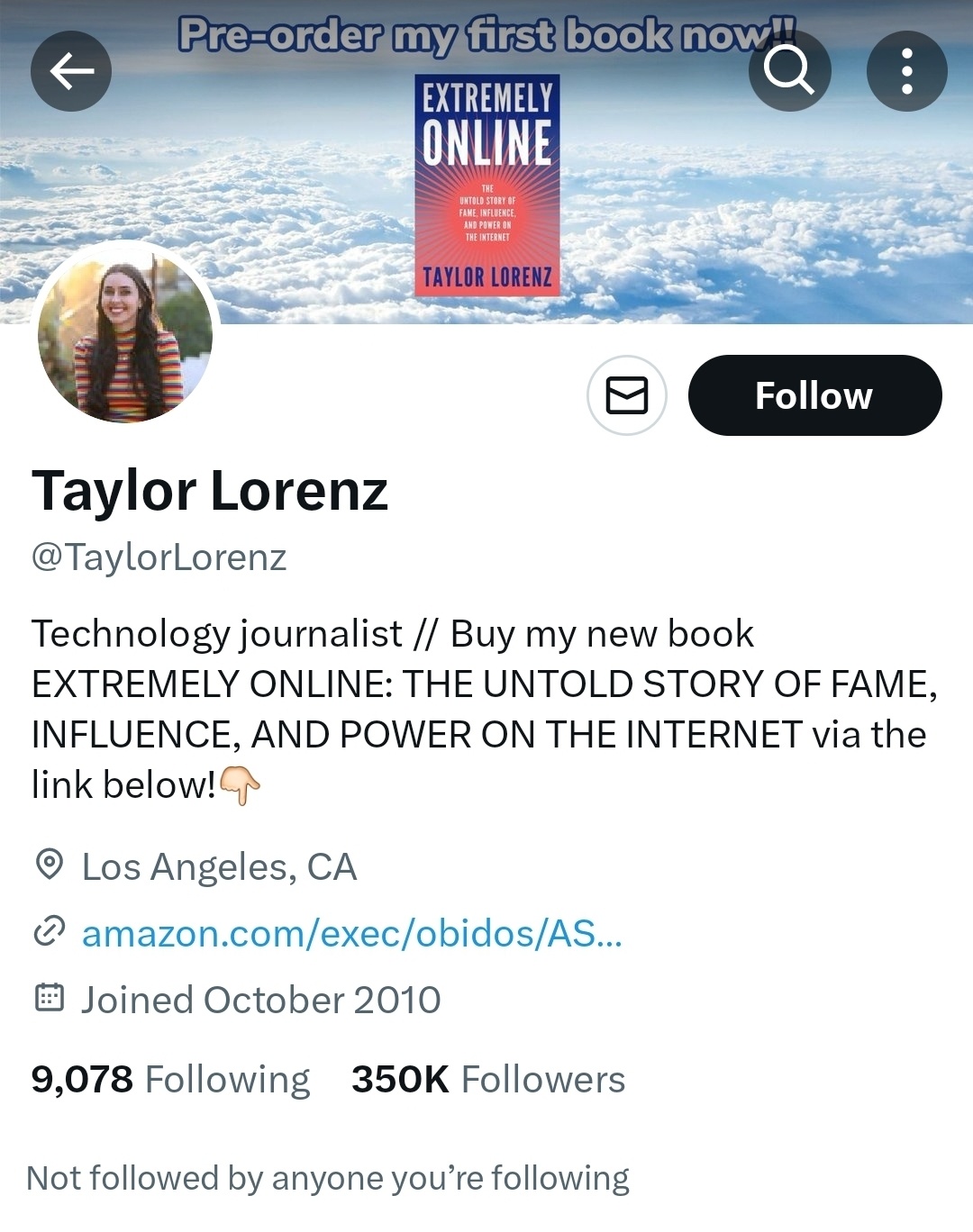
Task: Tap the Taylor Lorenz display name
Action: [210, 491]
